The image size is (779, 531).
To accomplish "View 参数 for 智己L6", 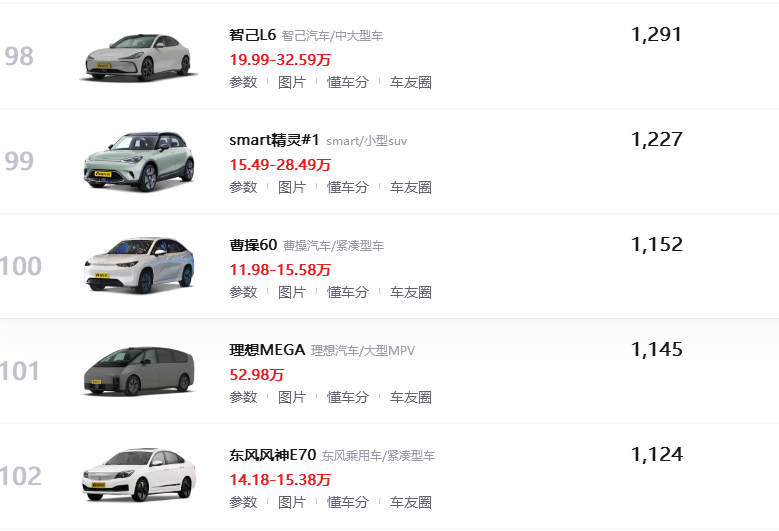I will click(x=243, y=82).
